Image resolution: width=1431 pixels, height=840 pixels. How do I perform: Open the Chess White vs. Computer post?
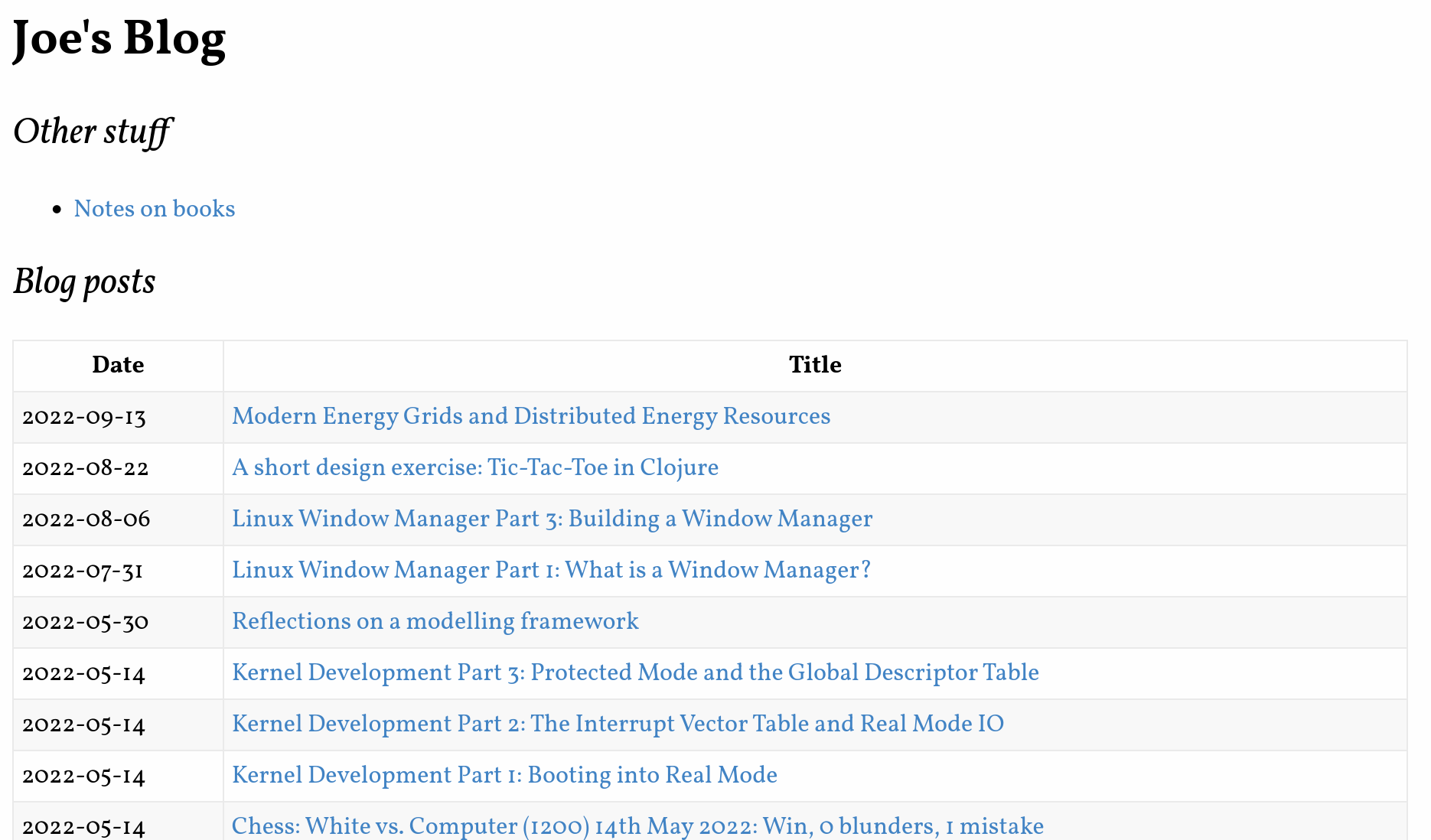(x=637, y=826)
